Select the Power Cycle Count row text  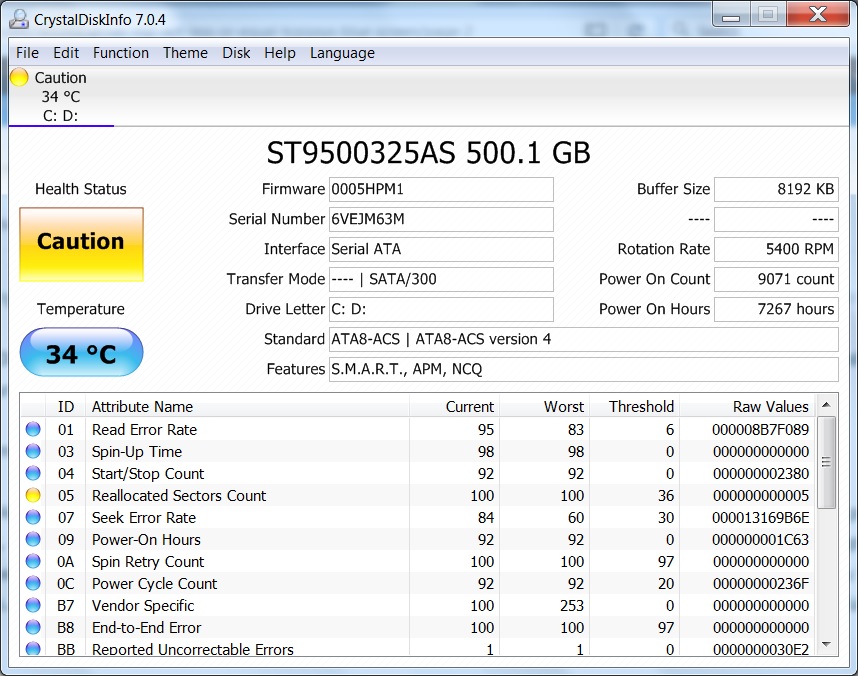154,584
